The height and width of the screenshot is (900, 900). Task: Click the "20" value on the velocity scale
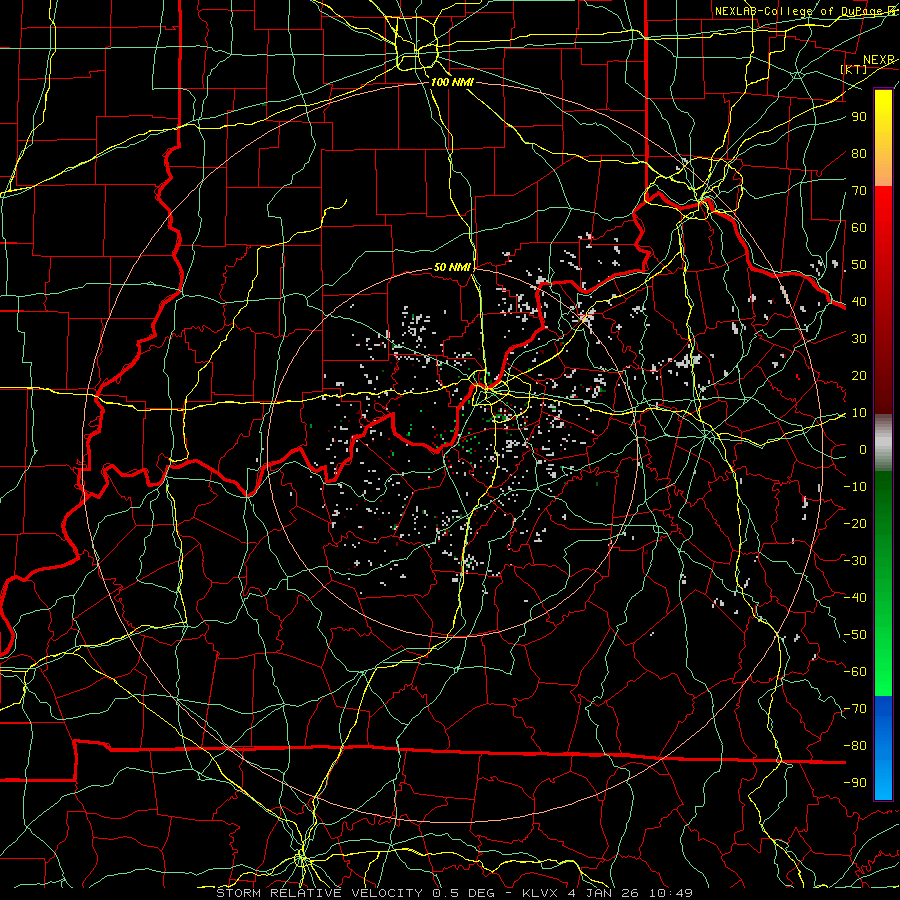(x=859, y=376)
